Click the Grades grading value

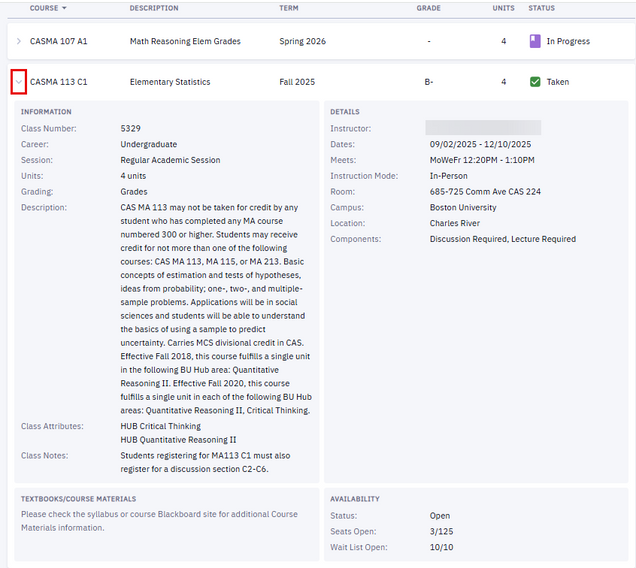(x=134, y=191)
